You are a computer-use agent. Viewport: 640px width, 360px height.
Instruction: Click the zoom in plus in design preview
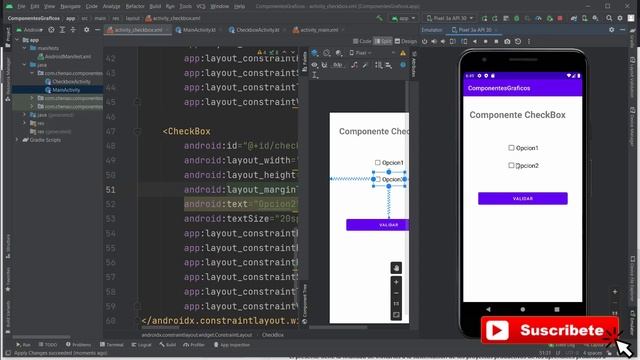[396, 282]
